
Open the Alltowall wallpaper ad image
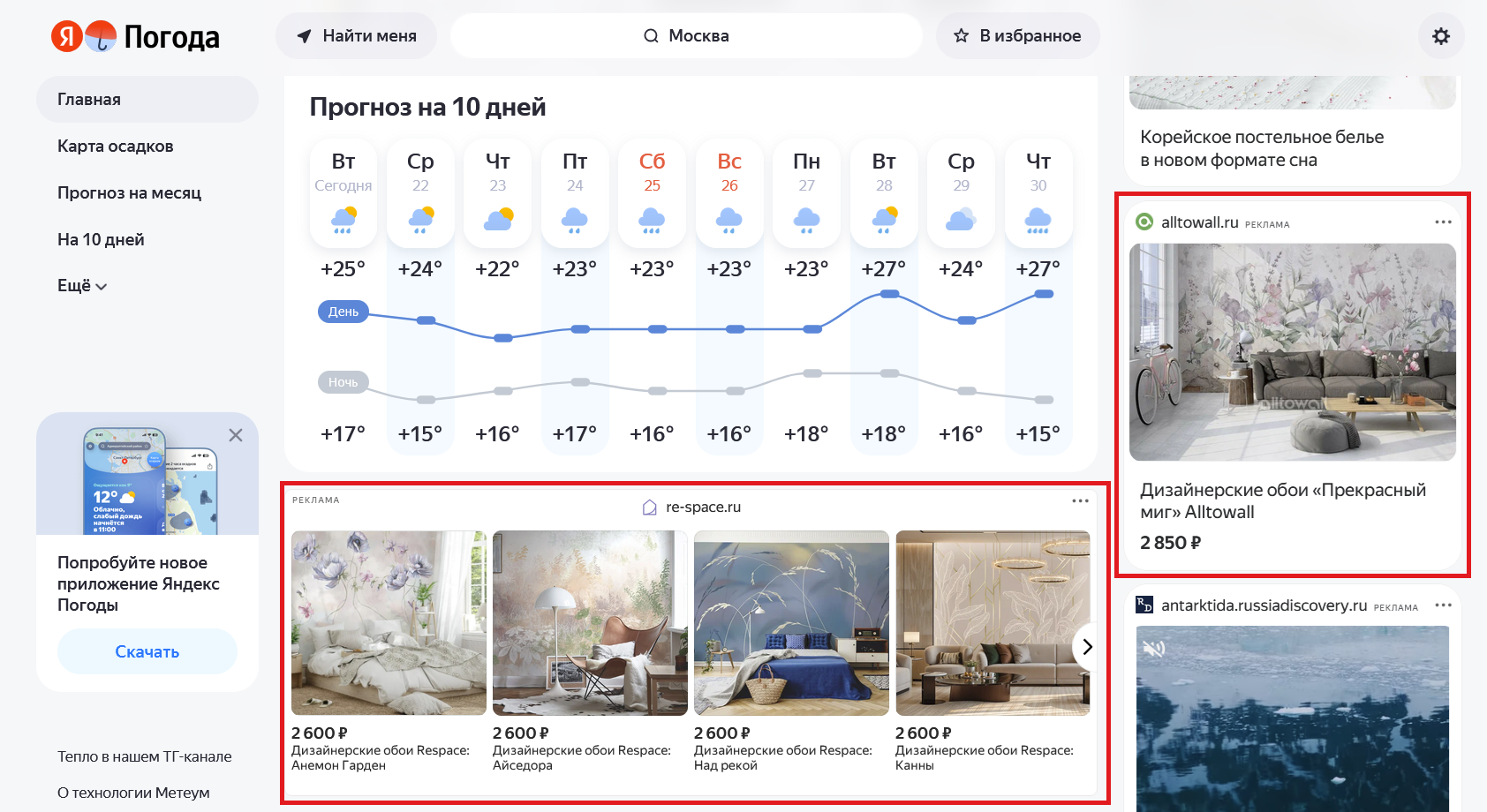click(1293, 352)
